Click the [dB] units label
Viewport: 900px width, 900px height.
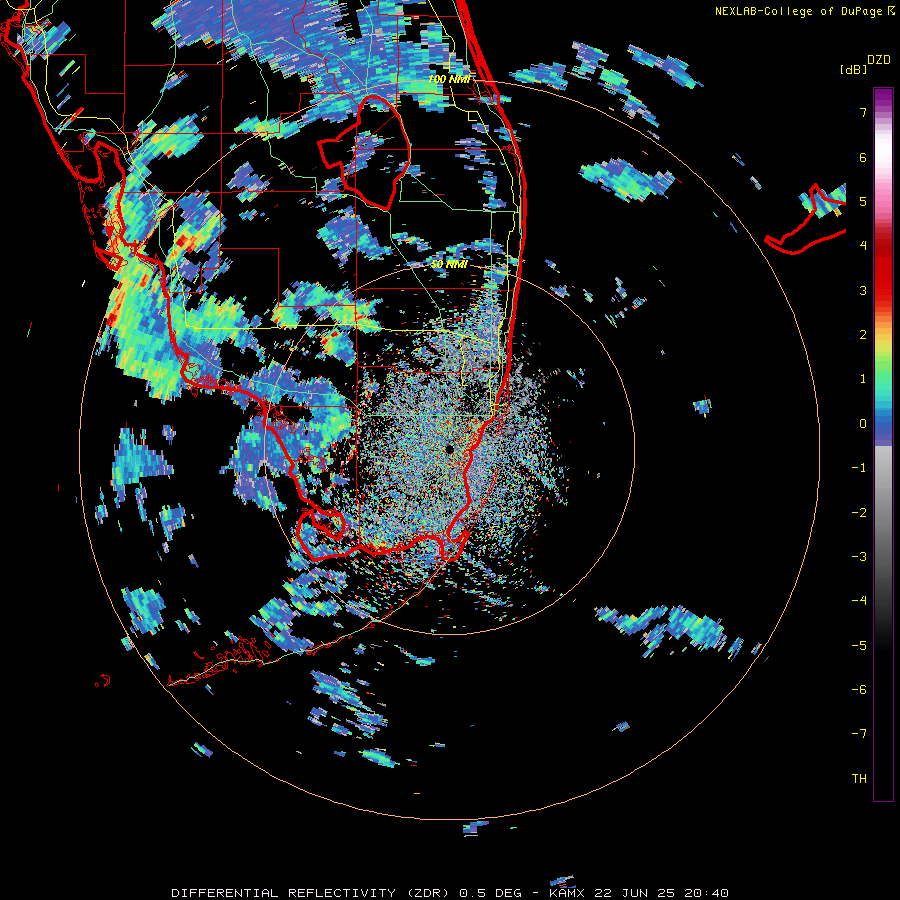[853, 69]
